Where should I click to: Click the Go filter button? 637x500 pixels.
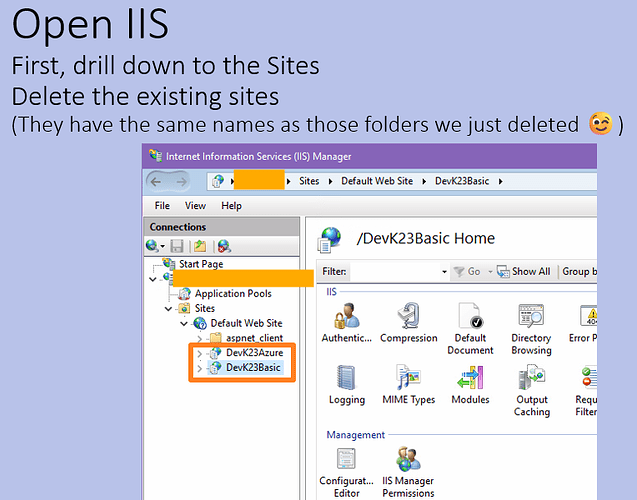[467, 271]
